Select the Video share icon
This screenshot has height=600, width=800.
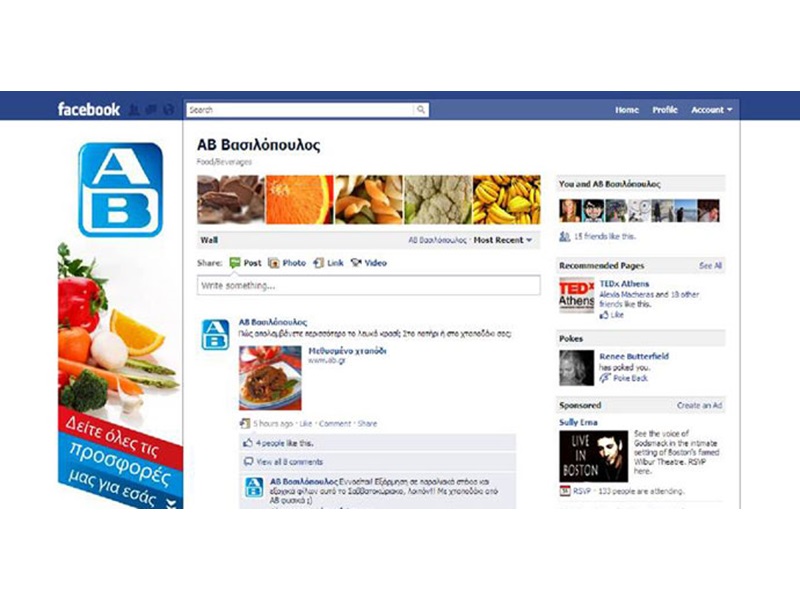click(356, 263)
